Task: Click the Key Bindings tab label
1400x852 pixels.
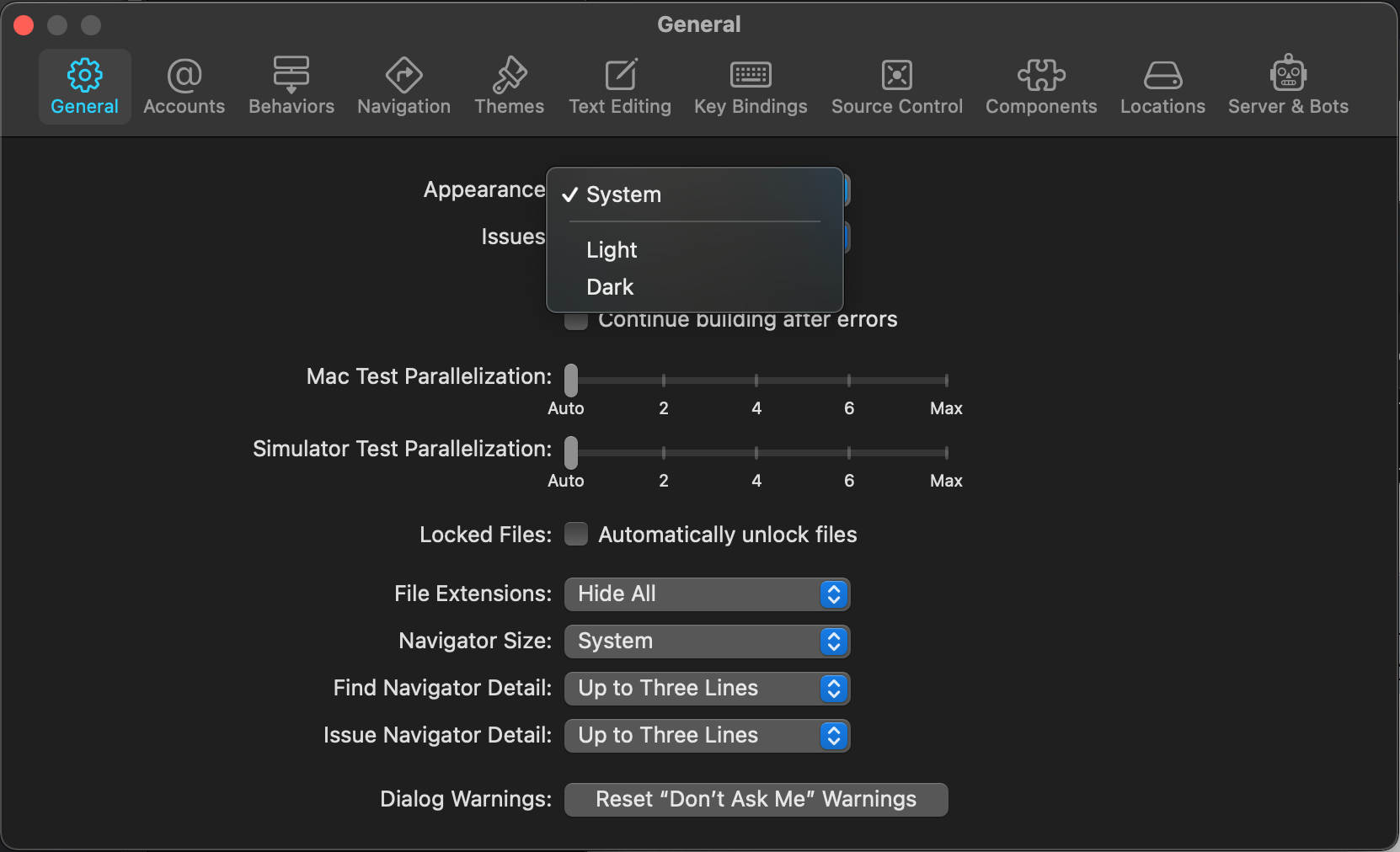Action: 751,107
